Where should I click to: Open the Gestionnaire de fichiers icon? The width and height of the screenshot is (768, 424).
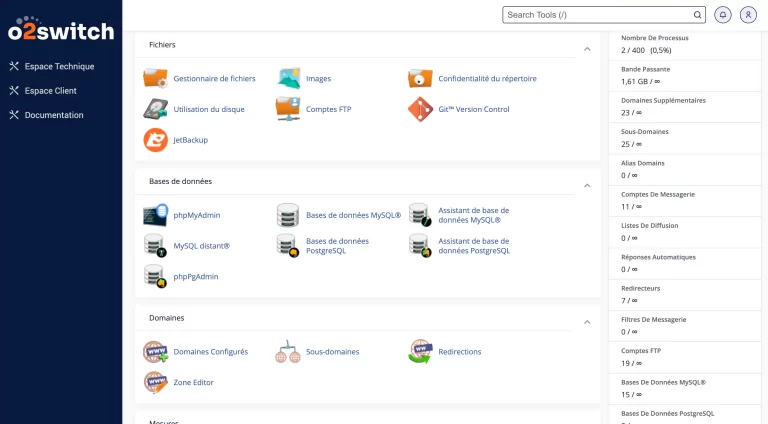[x=155, y=78]
